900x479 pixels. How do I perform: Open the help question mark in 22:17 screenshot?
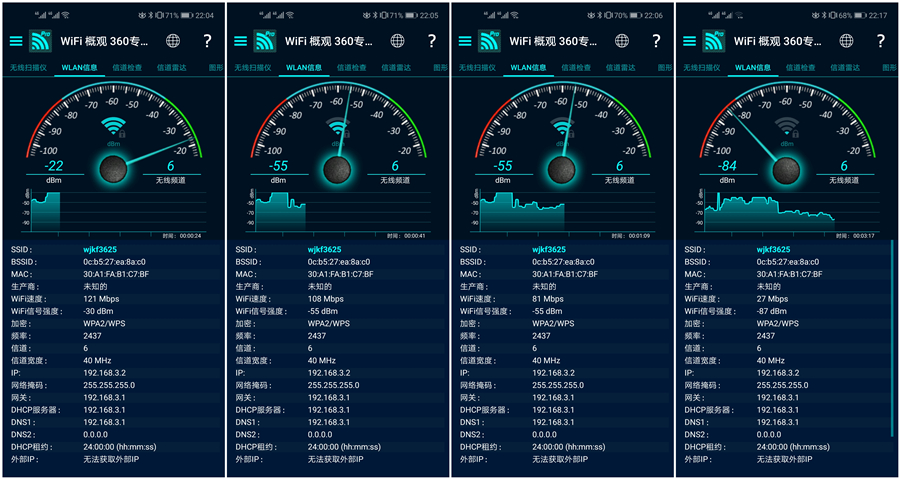[x=880, y=41]
